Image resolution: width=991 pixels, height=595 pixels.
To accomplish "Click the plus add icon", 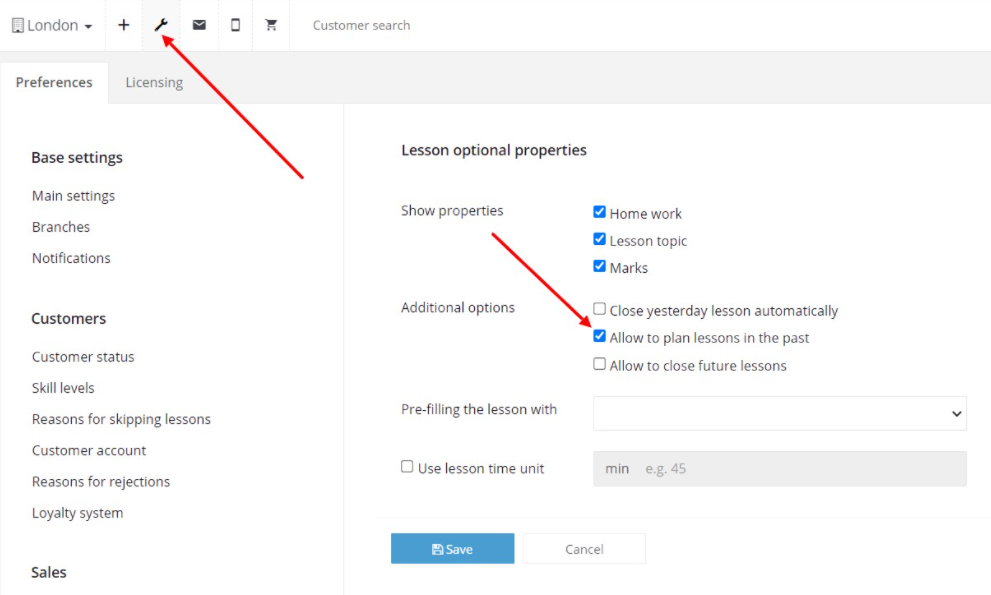I will click(124, 25).
